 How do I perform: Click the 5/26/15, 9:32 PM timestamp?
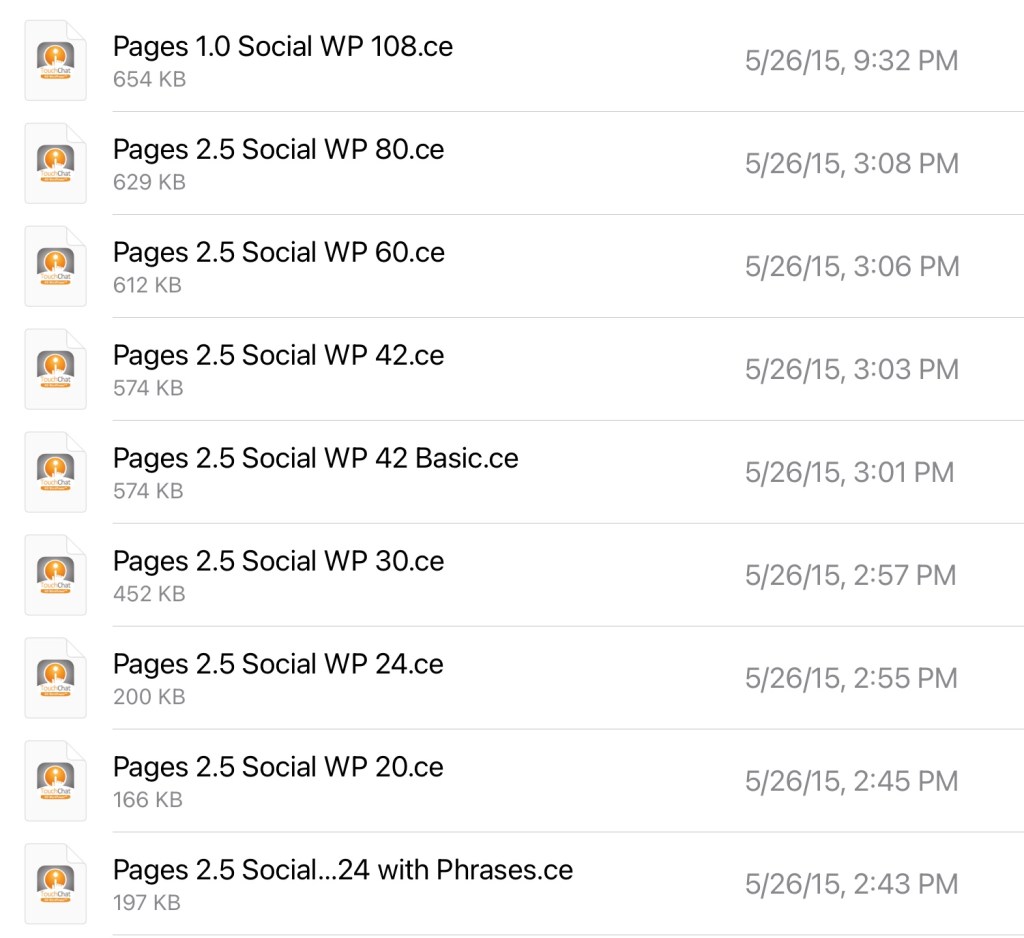[851, 61]
